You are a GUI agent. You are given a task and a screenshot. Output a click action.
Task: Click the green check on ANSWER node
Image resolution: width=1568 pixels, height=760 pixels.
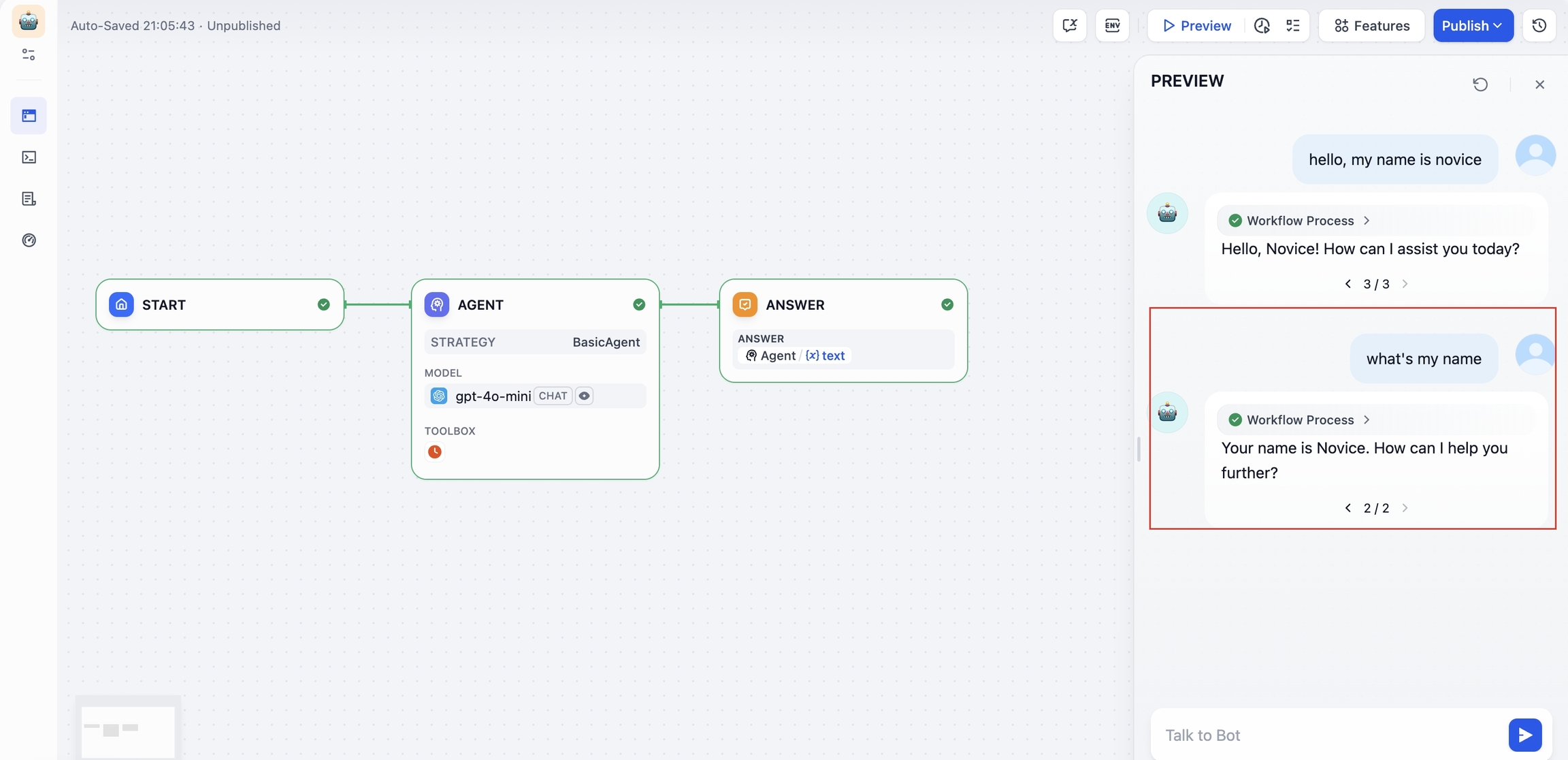tap(947, 304)
